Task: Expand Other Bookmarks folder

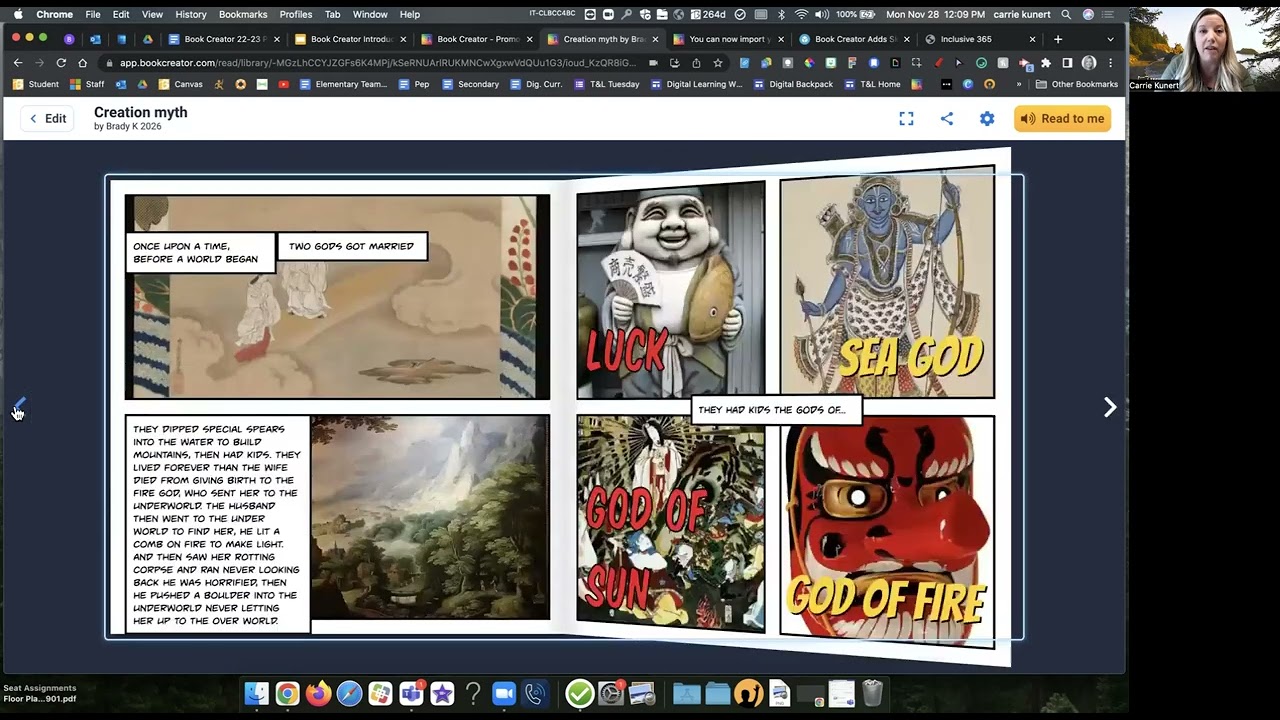Action: click(x=1076, y=84)
